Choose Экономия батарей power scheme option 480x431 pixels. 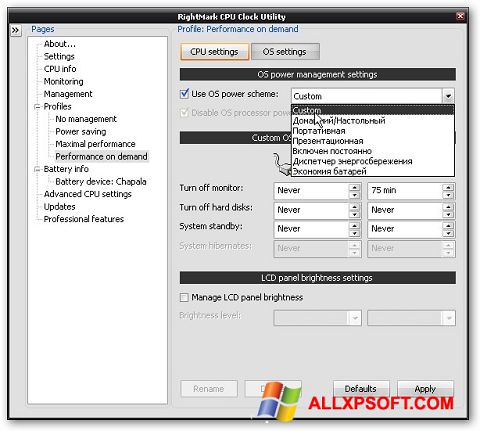coord(373,171)
